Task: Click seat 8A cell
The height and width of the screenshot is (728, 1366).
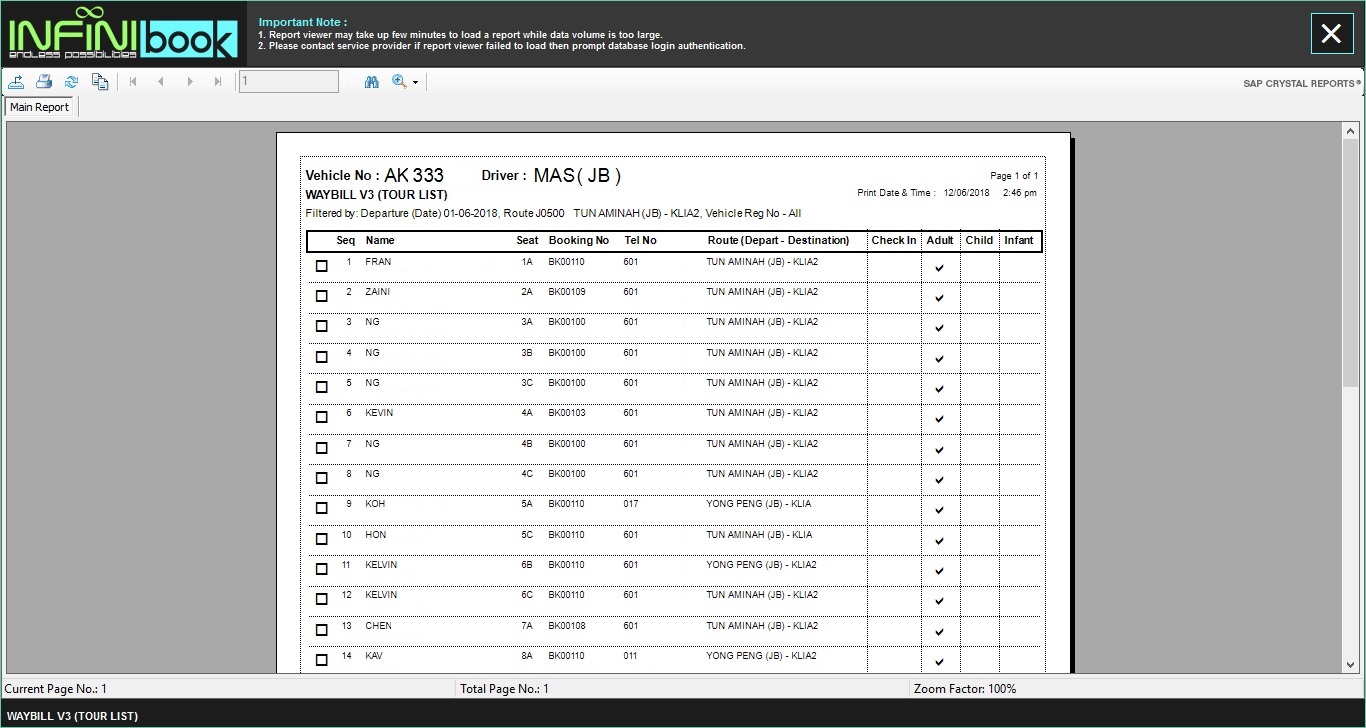Action: pos(527,656)
